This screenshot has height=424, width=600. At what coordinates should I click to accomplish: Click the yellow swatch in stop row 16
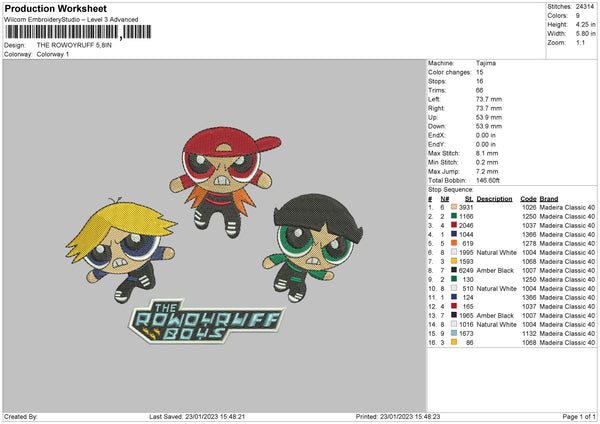pyautogui.click(x=454, y=342)
